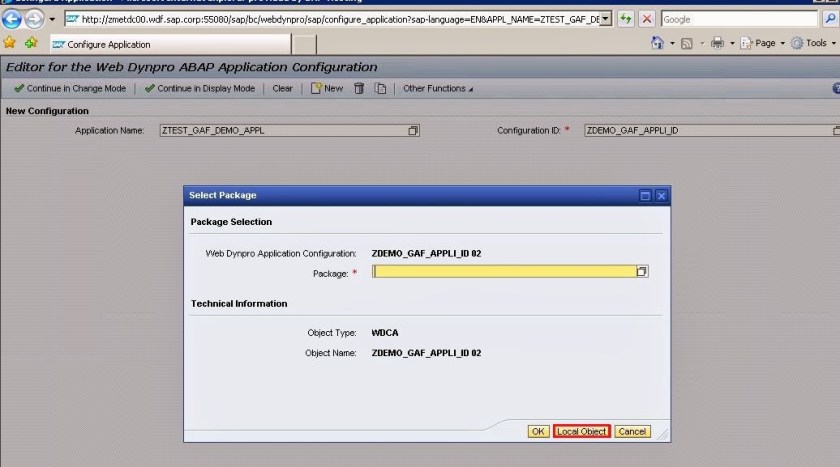Open value help for Application Name
Screen dimensions: 840x467
tap(413, 131)
